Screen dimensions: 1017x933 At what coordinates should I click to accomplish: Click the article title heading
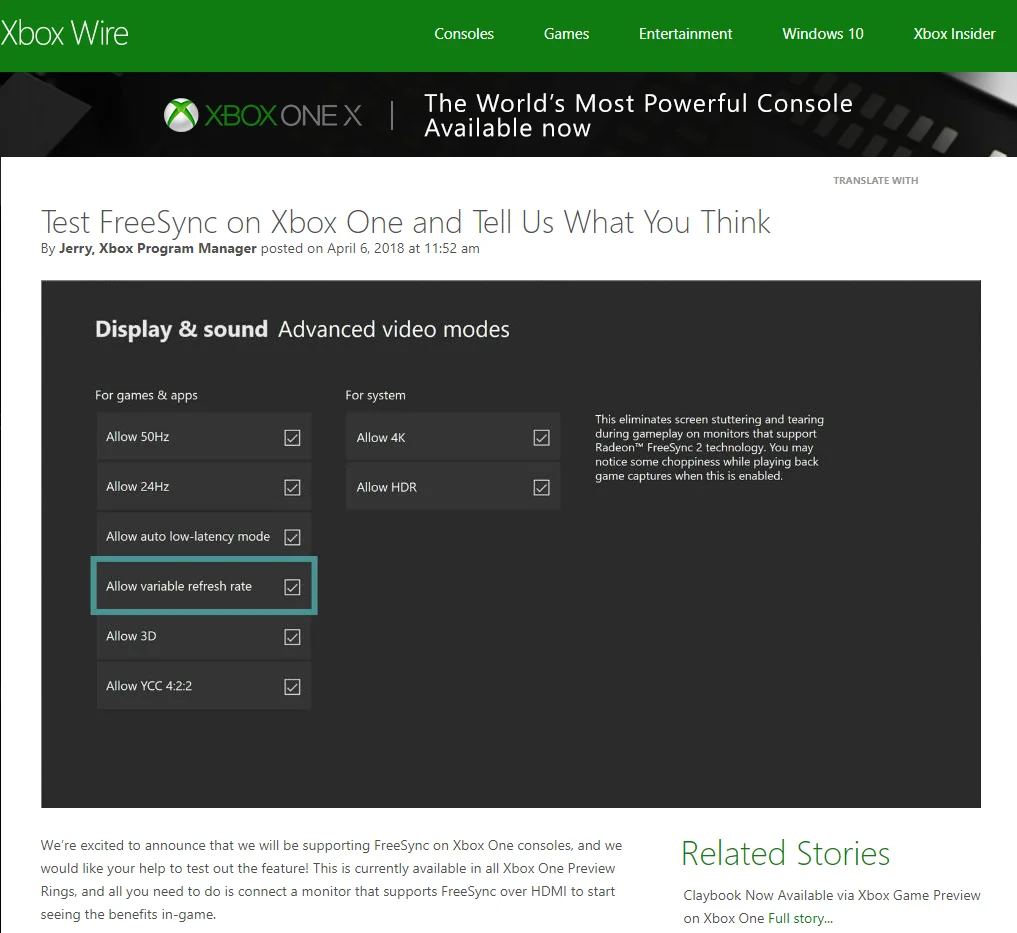pyautogui.click(x=406, y=222)
